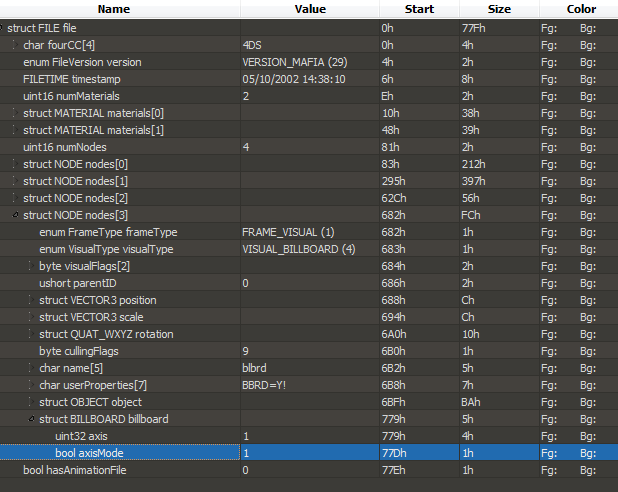
Task: Expand struct QUAT_WXYZ rotation
Action: pyautogui.click(x=31, y=334)
